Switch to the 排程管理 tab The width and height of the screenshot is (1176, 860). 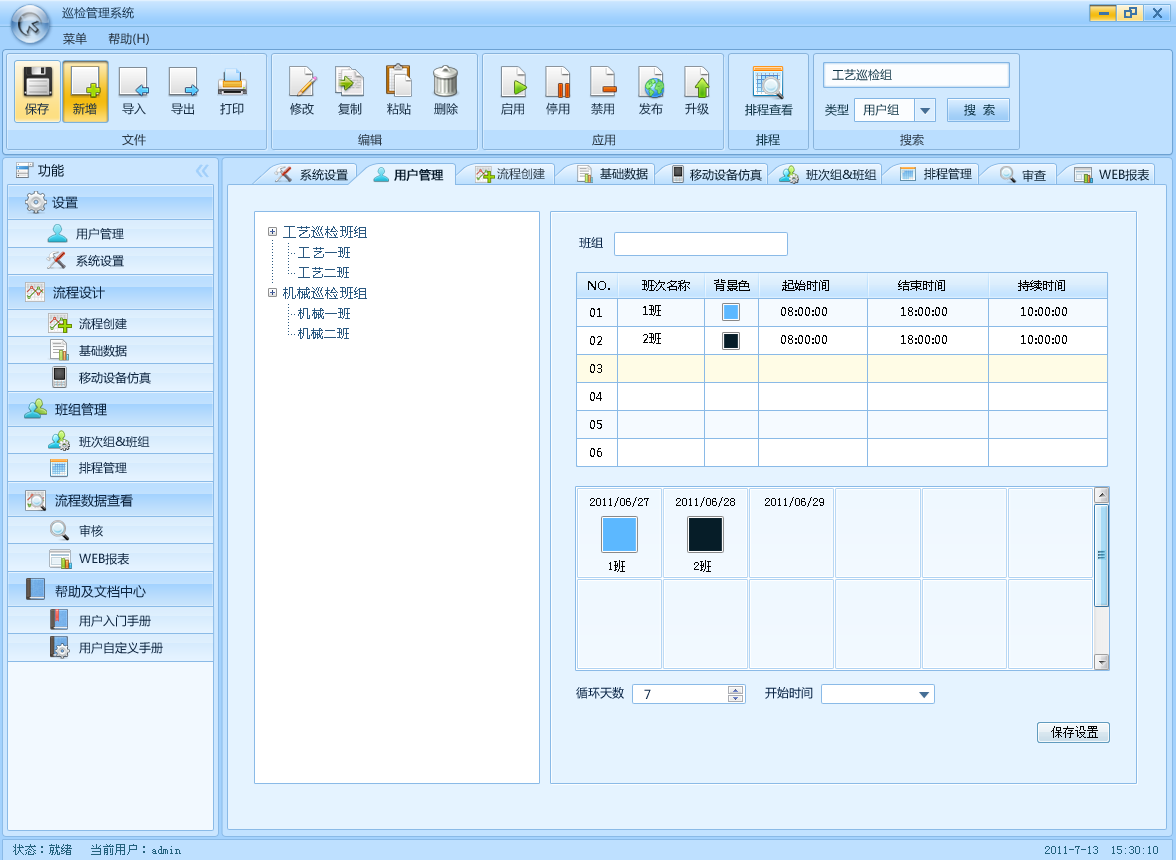[936, 174]
